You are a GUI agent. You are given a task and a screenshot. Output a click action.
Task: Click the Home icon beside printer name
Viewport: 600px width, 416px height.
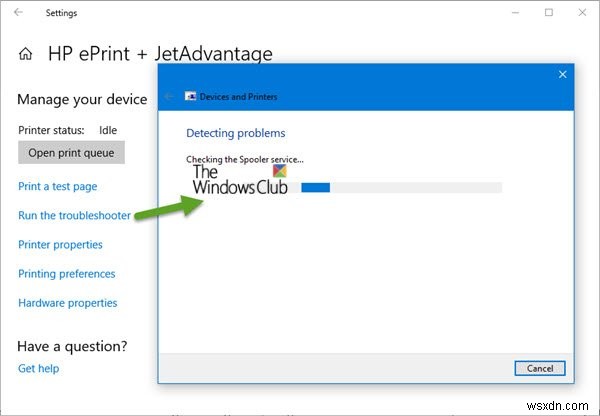pos(25,55)
